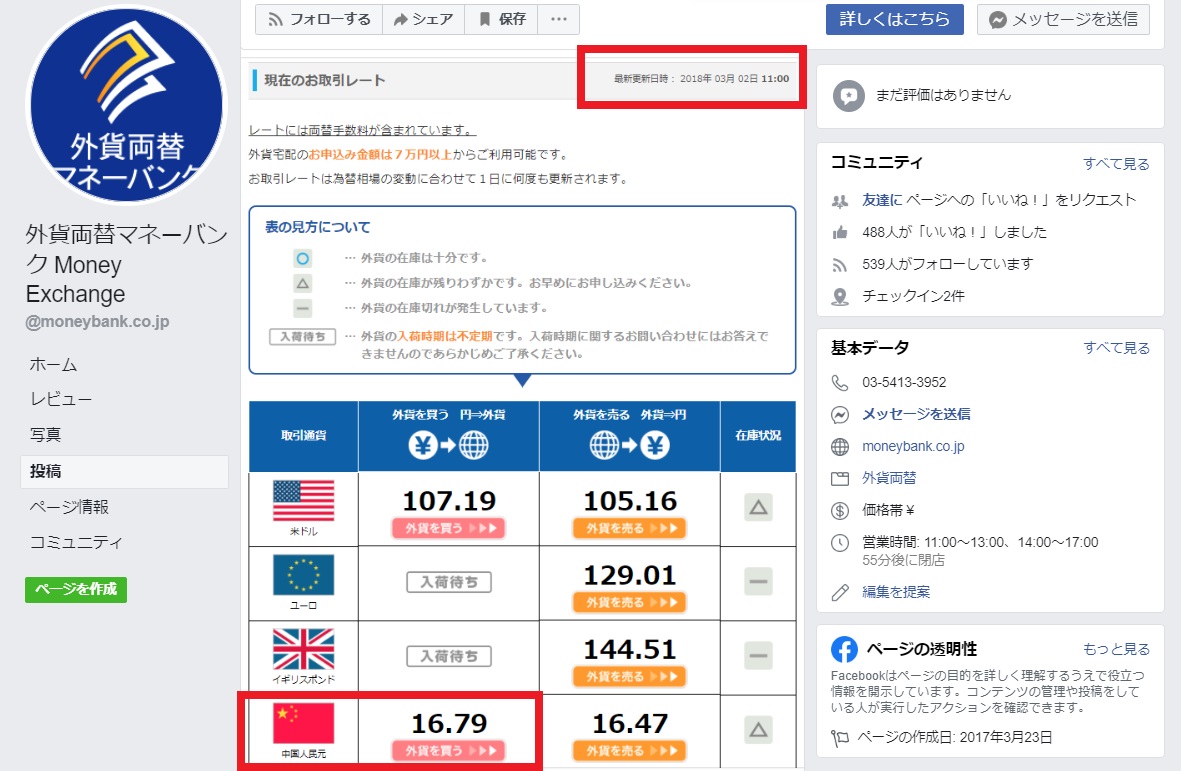The width and height of the screenshot is (1181, 771).
Task: Click the thumbs-up likes icon
Action: pos(840,233)
